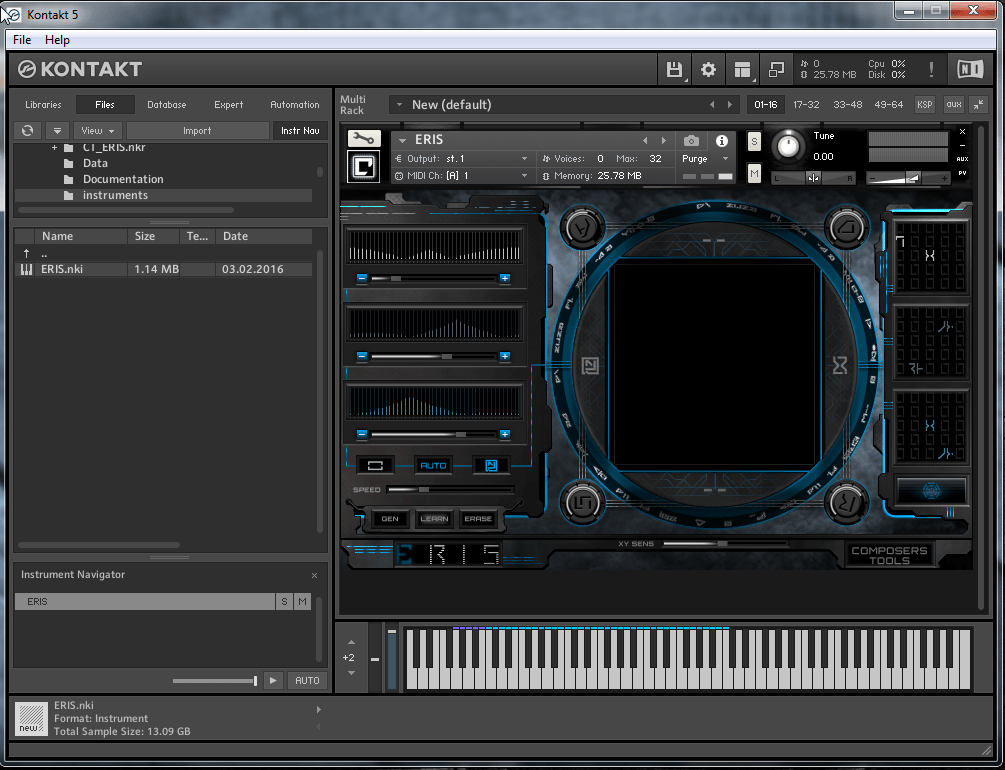Image resolution: width=1005 pixels, height=770 pixels.
Task: Open the Help menu
Action: (57, 40)
